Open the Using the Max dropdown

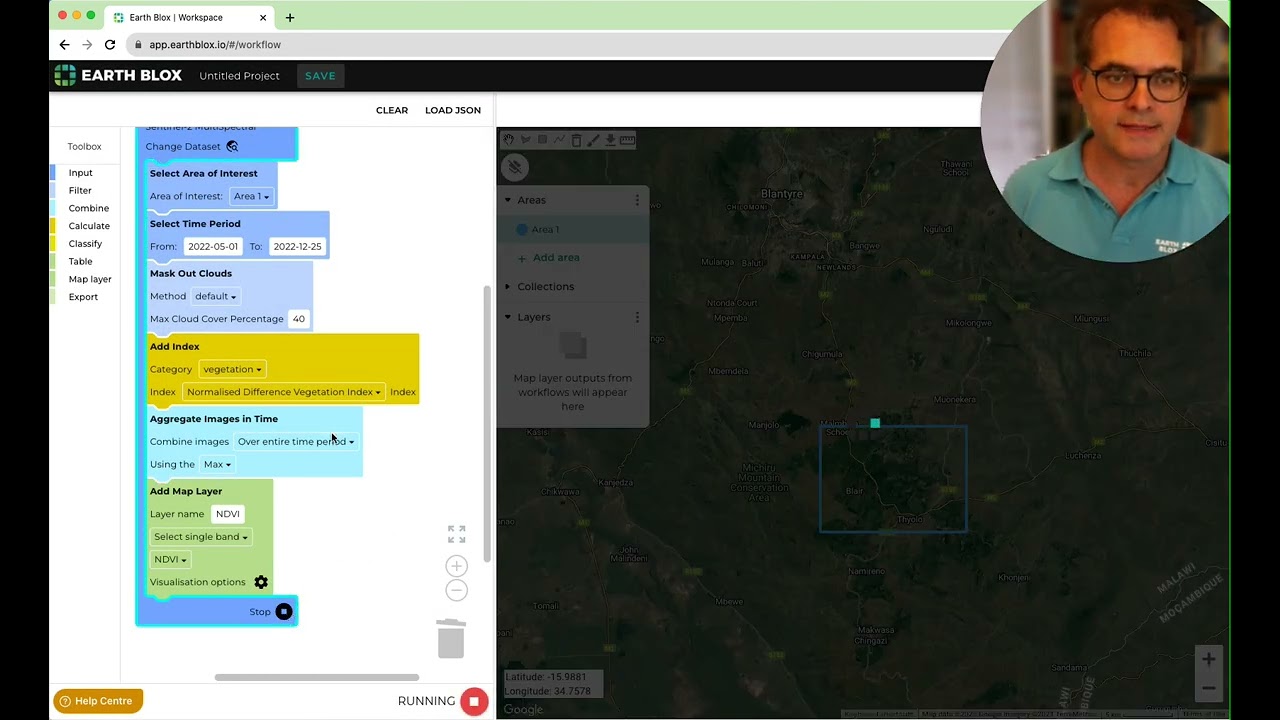click(217, 464)
